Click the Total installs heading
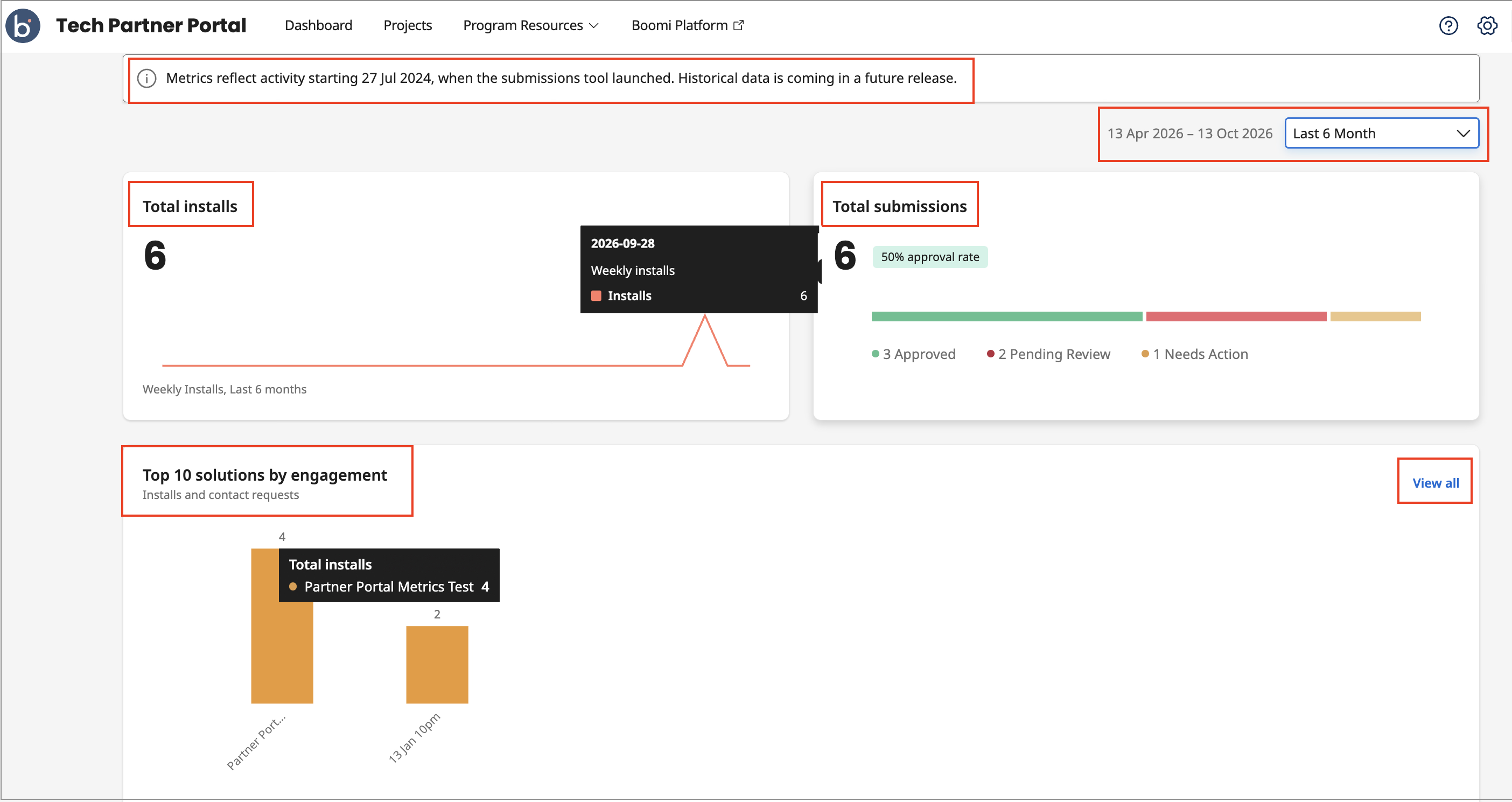The image size is (1512, 802). [x=190, y=207]
